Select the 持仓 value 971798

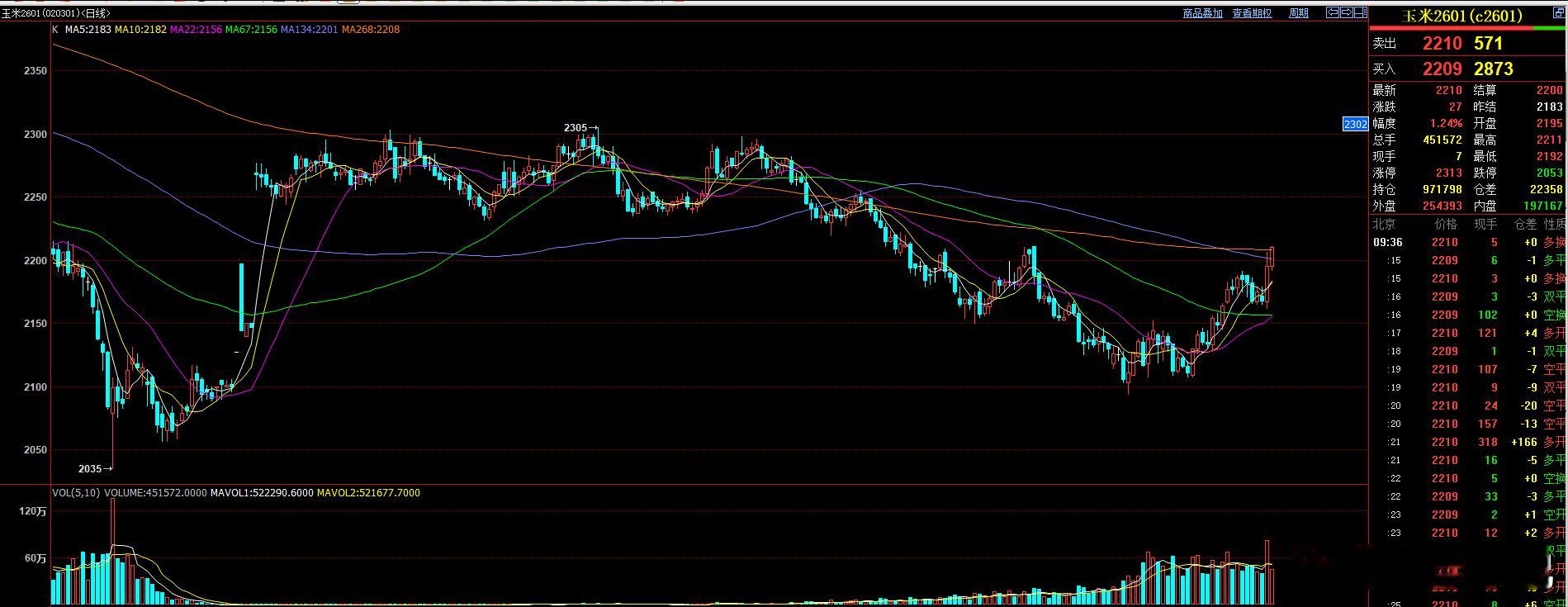pyautogui.click(x=1442, y=190)
